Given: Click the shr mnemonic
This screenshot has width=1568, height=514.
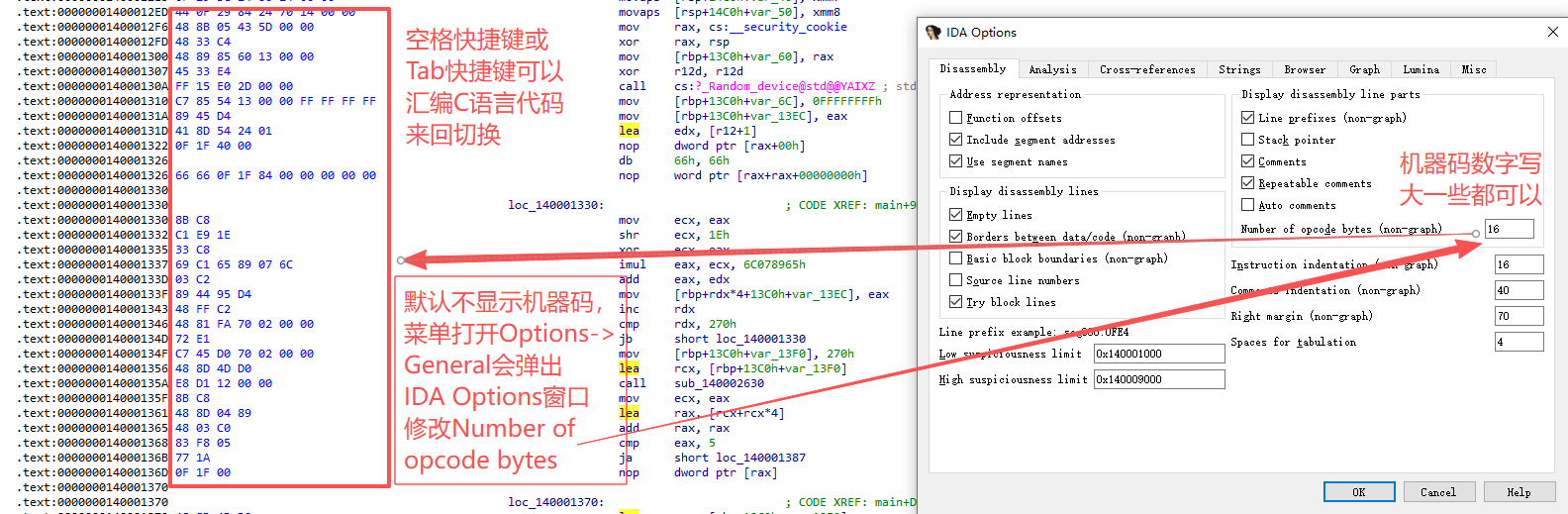Looking at the screenshot, I should click(x=629, y=235).
